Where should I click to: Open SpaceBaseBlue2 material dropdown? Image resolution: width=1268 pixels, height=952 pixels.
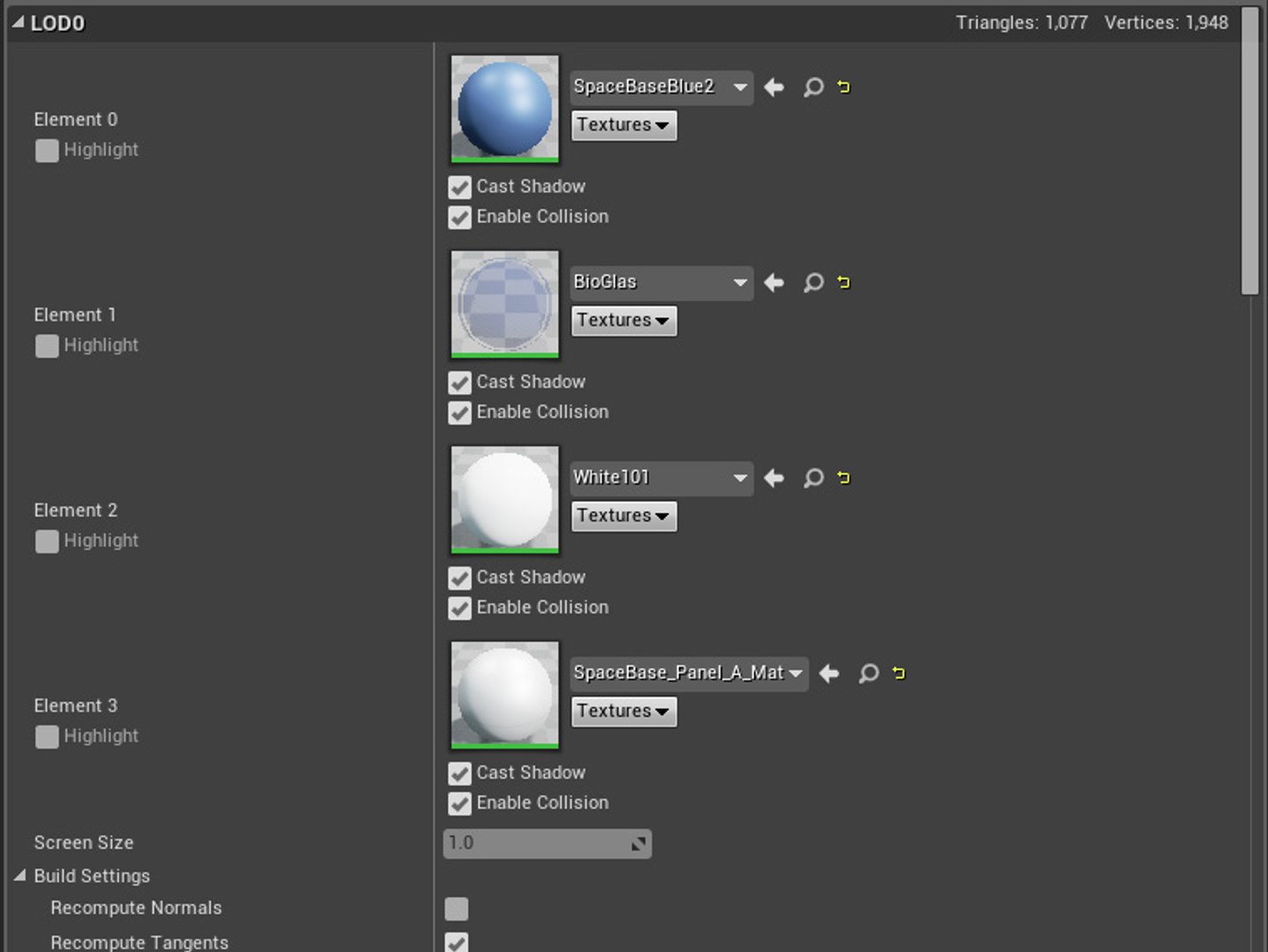click(661, 87)
